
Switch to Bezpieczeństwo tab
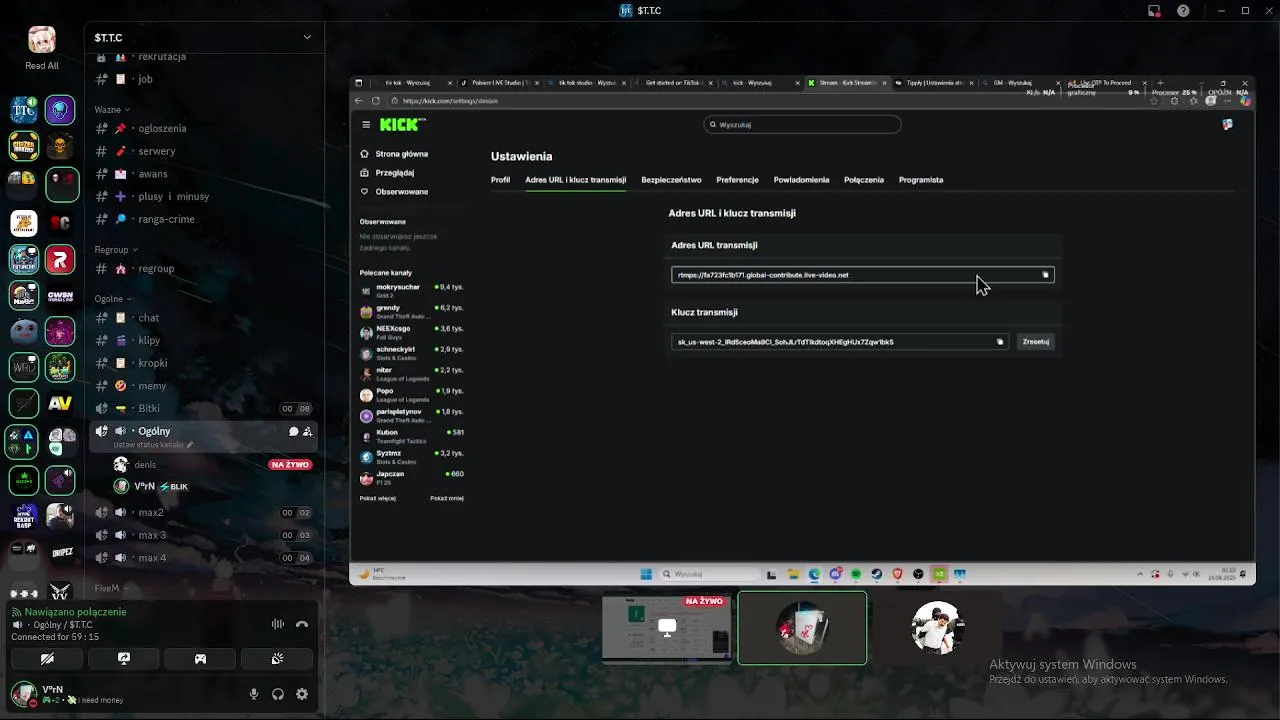(x=671, y=180)
